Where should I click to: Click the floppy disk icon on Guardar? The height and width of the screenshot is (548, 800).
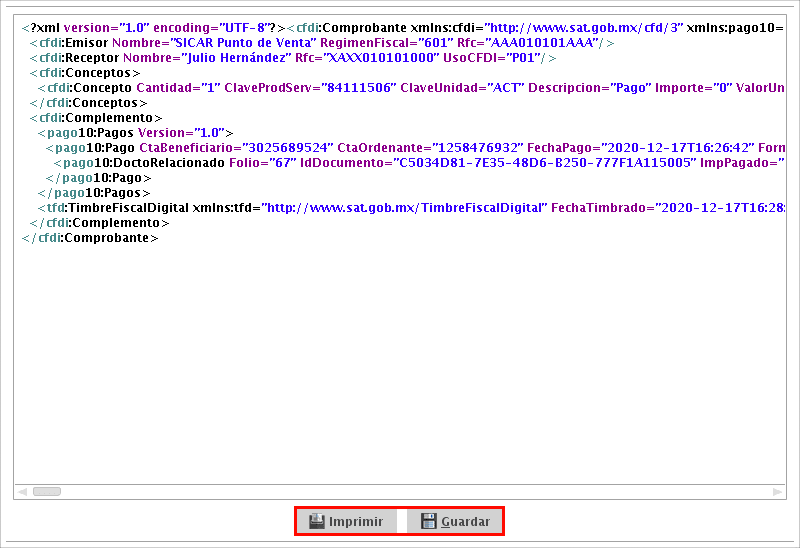(428, 521)
